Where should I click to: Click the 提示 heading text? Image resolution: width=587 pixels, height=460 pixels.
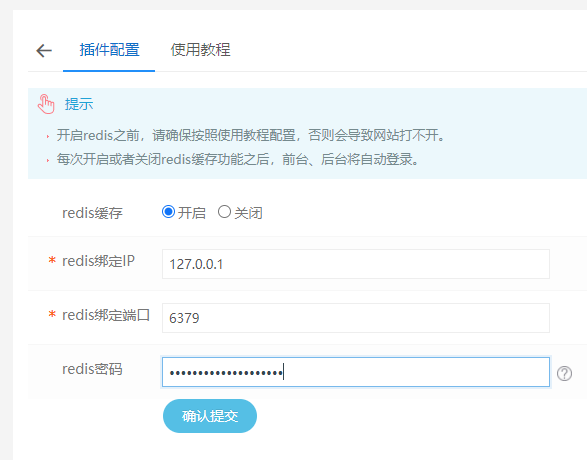(79, 104)
